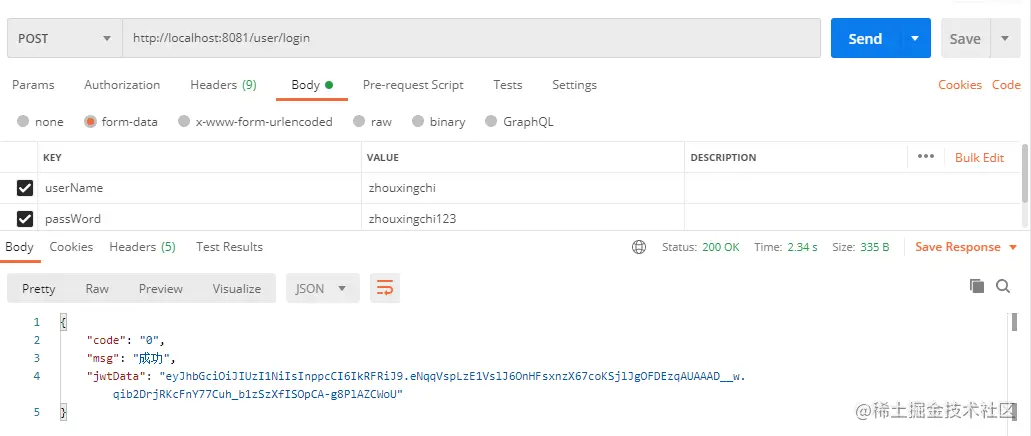Image resolution: width=1031 pixels, height=436 pixels.
Task: Select the raw radio button
Action: (x=359, y=122)
